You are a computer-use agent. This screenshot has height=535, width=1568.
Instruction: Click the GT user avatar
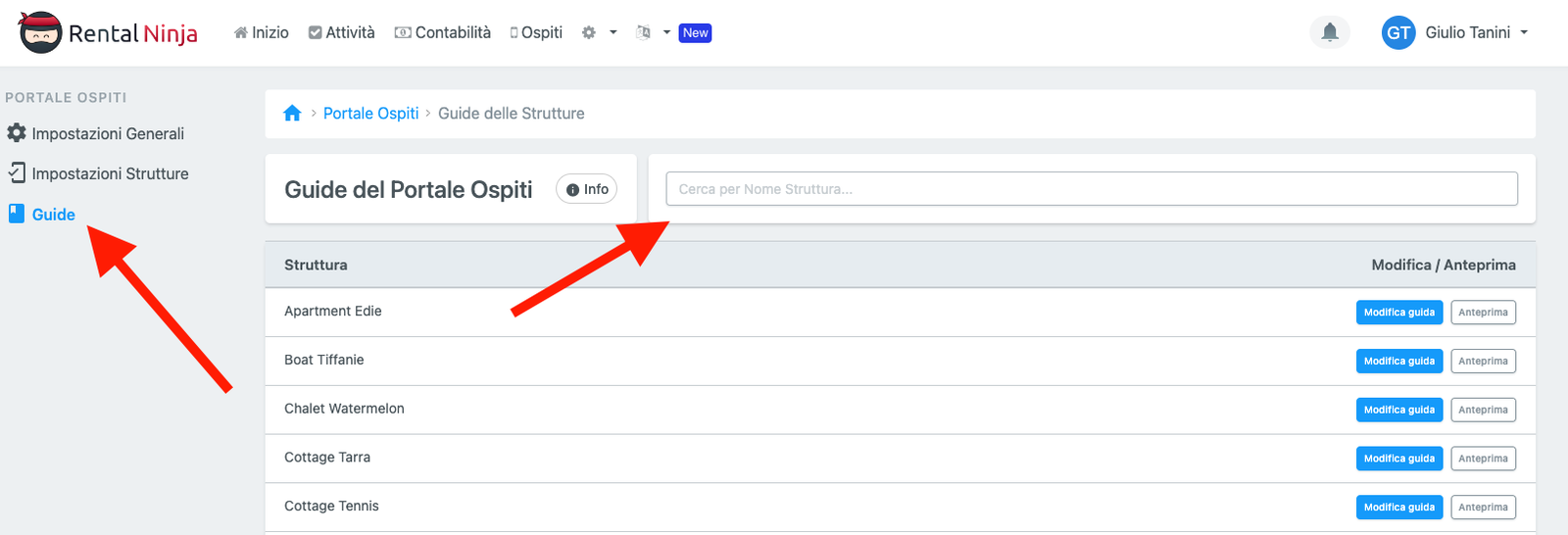[x=1398, y=32]
